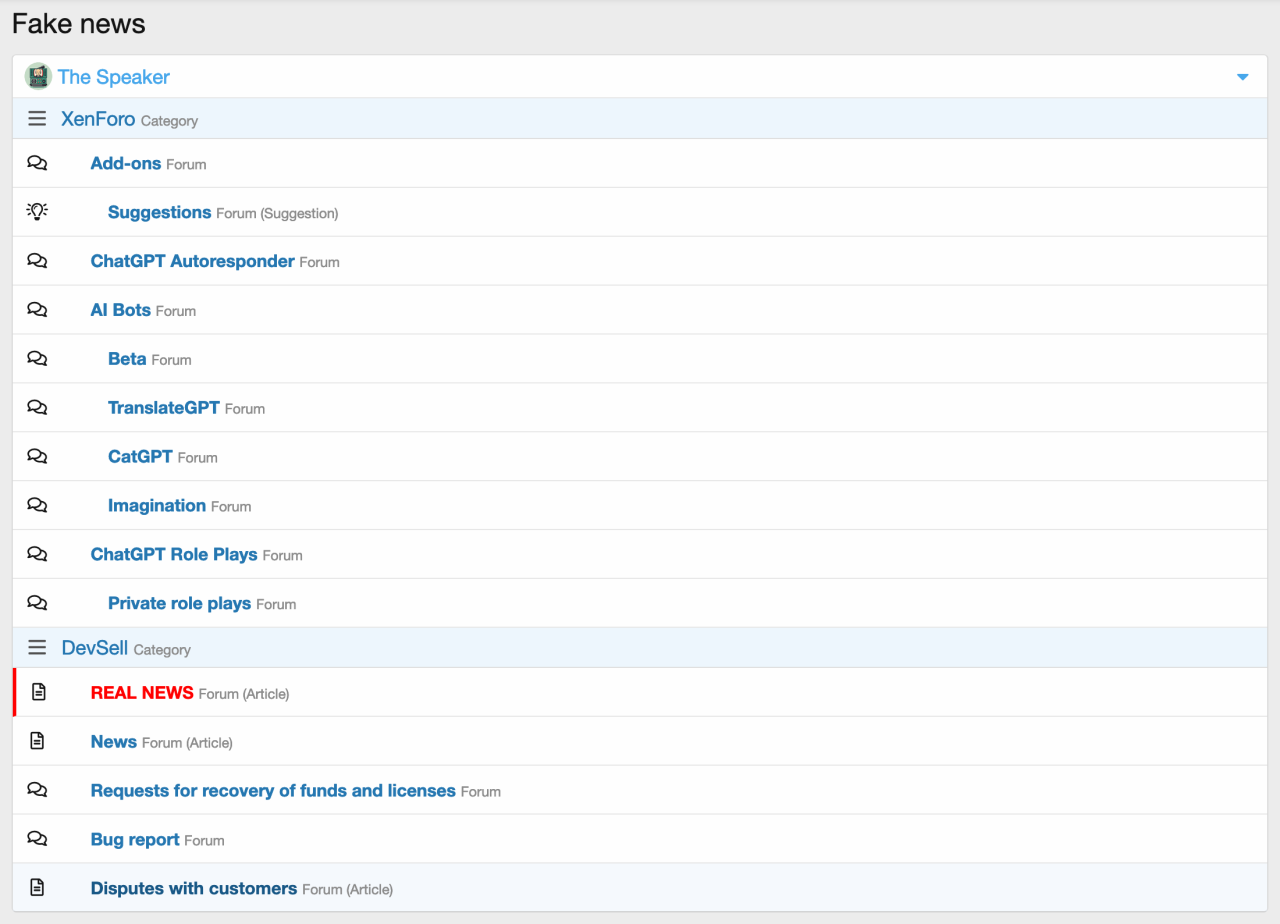Open the Private role plays forum
The image size is (1280, 924).
179,603
